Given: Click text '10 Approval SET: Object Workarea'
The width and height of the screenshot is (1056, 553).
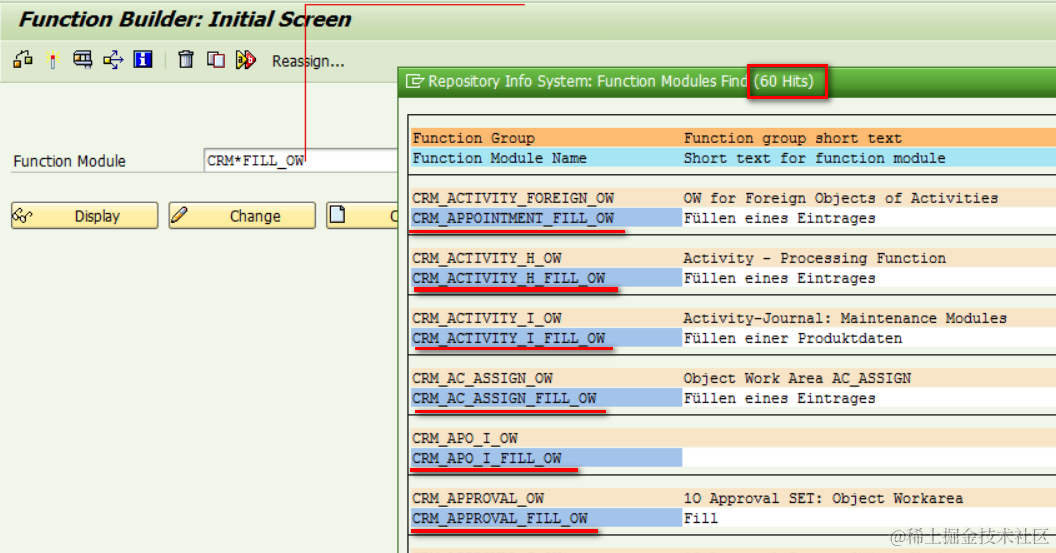Looking at the screenshot, I should (x=823, y=498).
